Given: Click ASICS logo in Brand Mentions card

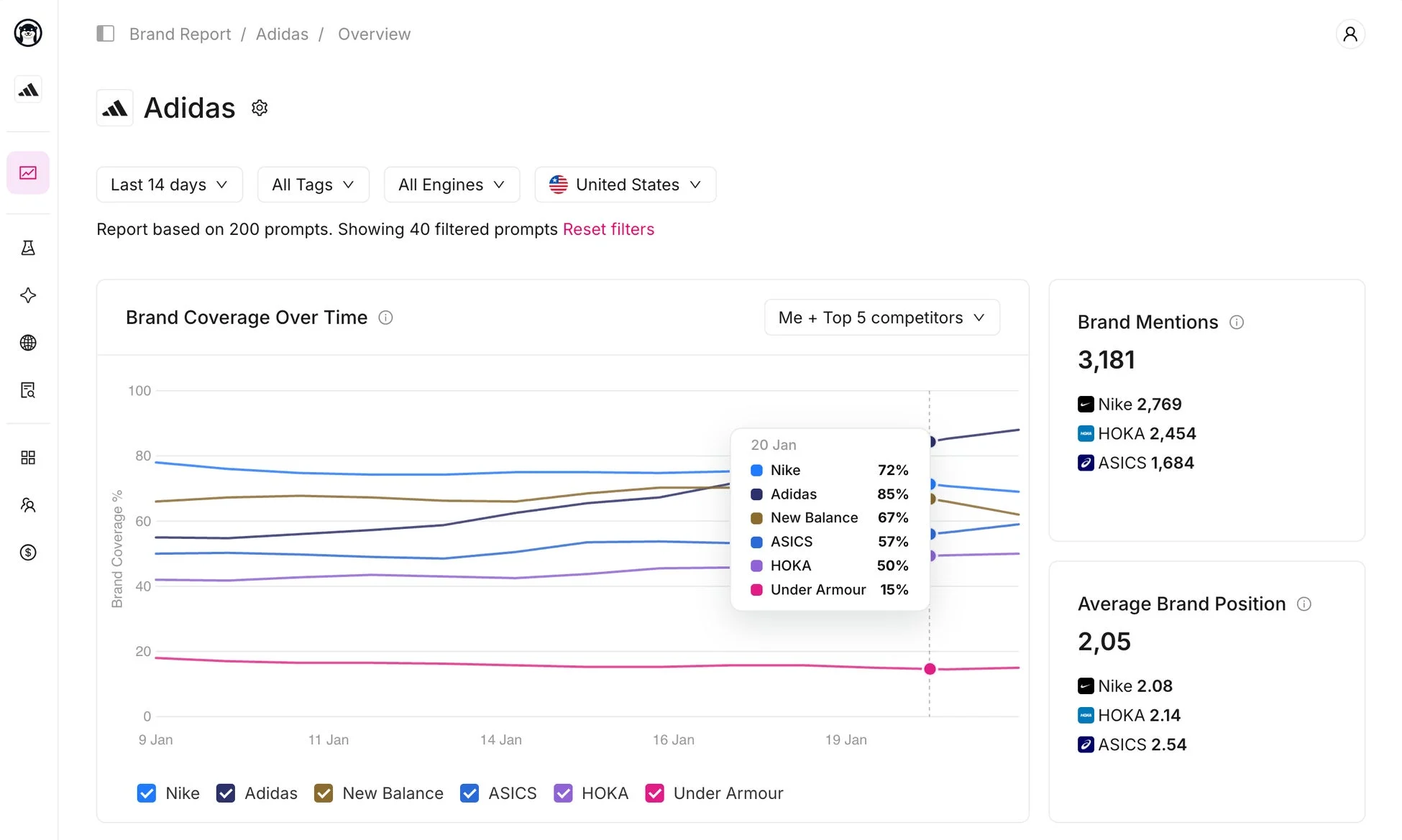Looking at the screenshot, I should pyautogui.click(x=1086, y=463).
